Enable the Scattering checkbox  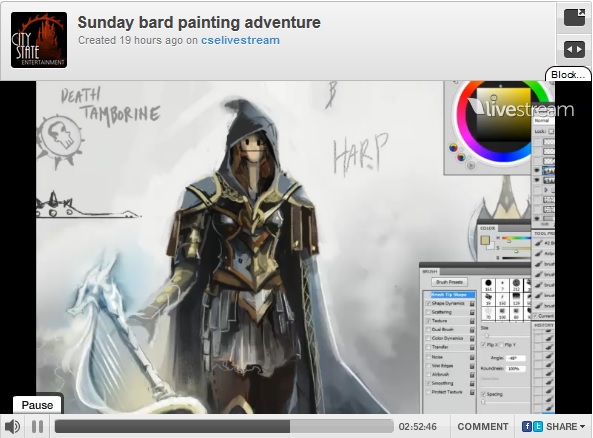[428, 312]
